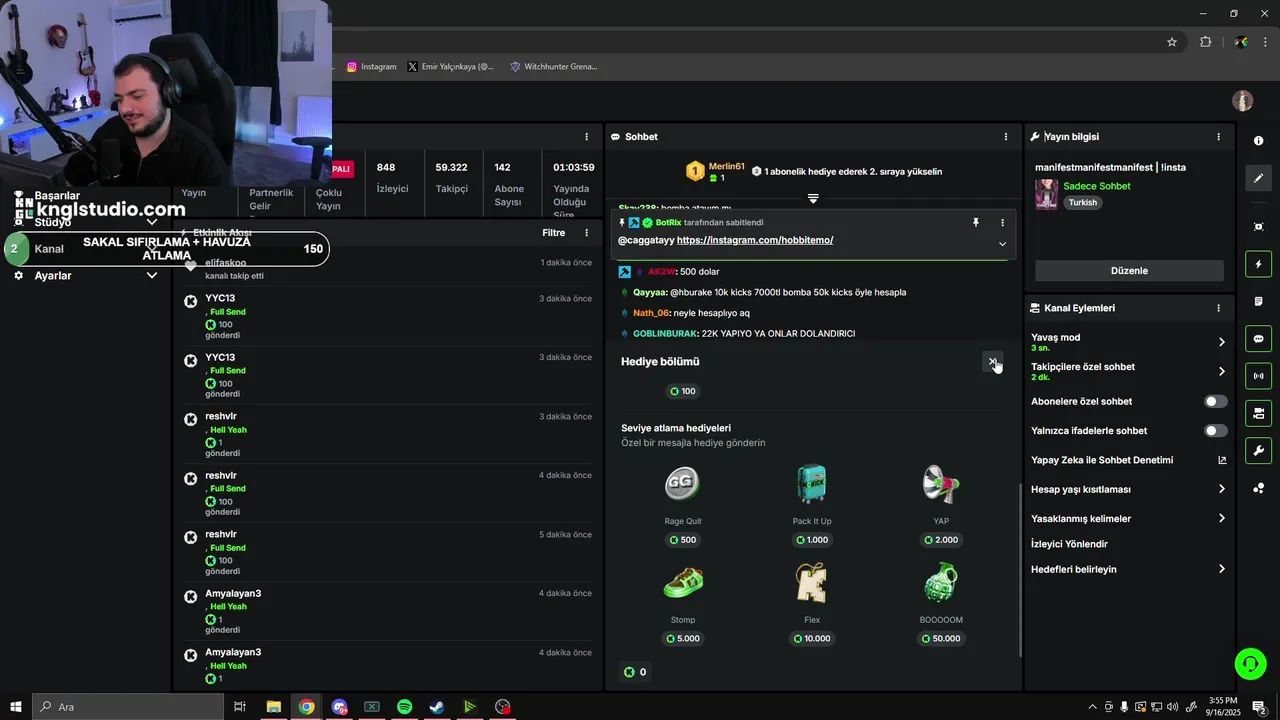
Task: Open Emir Yalçınkaya X bookmark
Action: pyautogui.click(x=451, y=67)
